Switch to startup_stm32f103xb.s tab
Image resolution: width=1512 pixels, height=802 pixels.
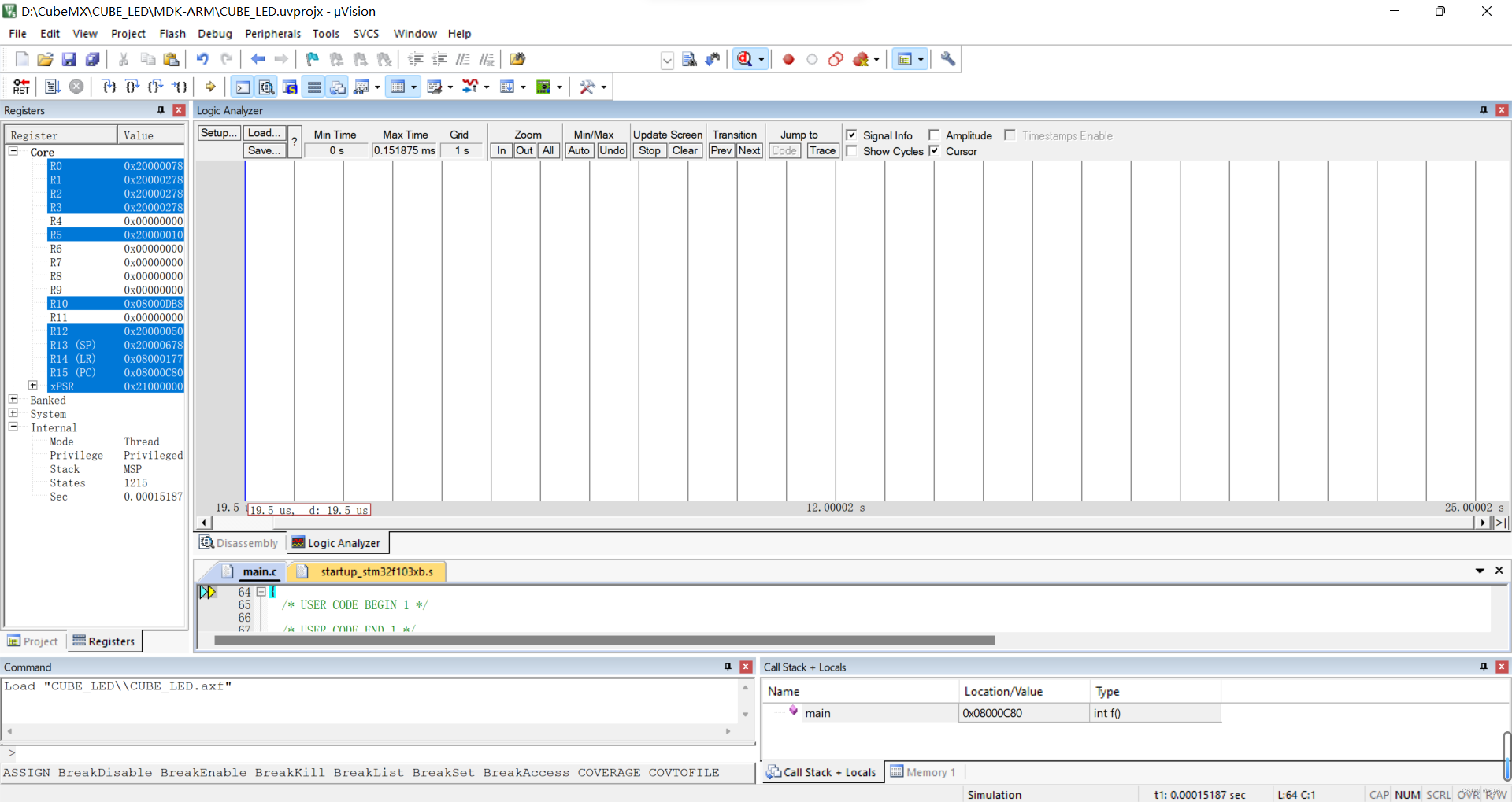(368, 571)
